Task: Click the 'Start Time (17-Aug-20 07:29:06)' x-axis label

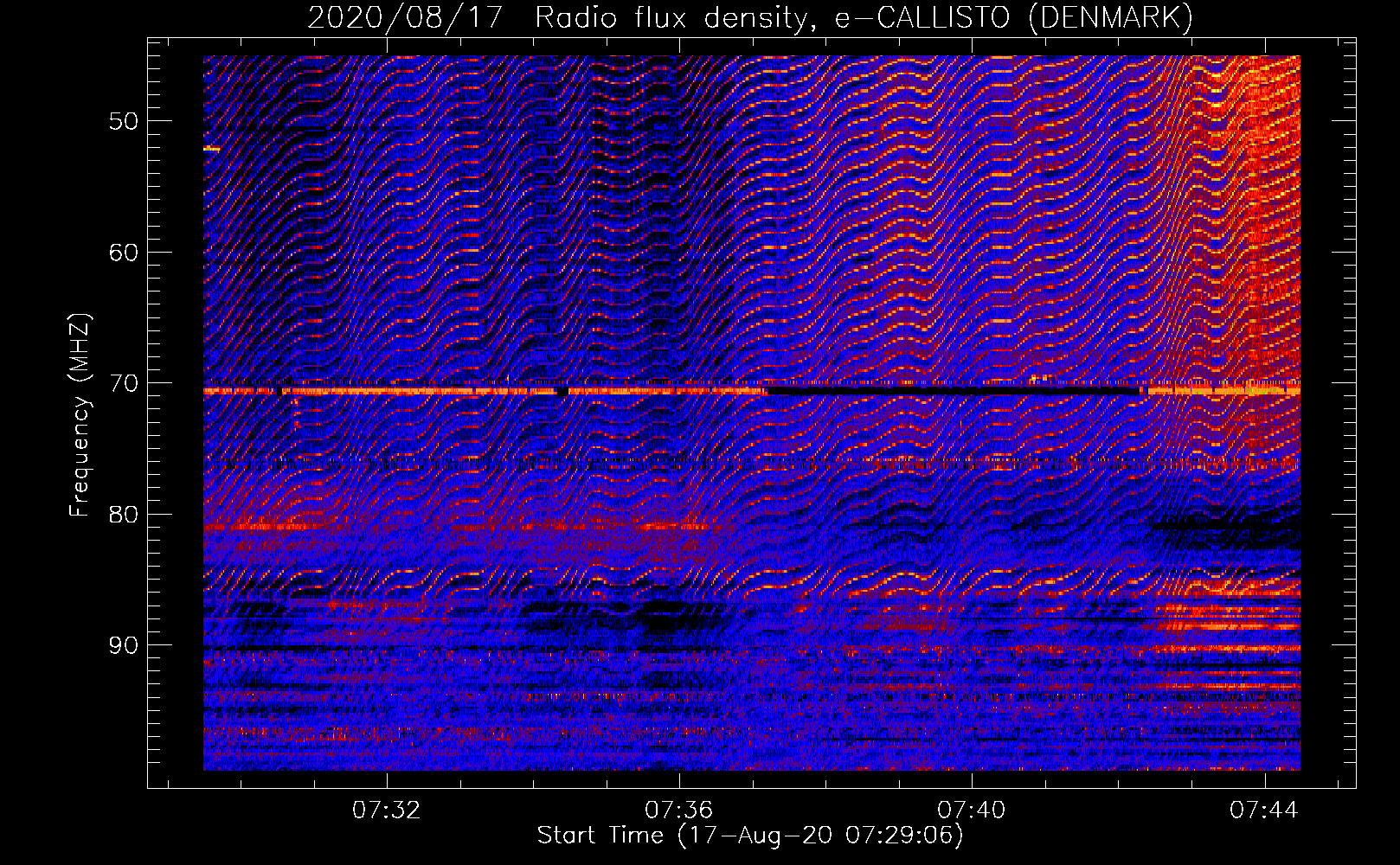Action: 750,836
